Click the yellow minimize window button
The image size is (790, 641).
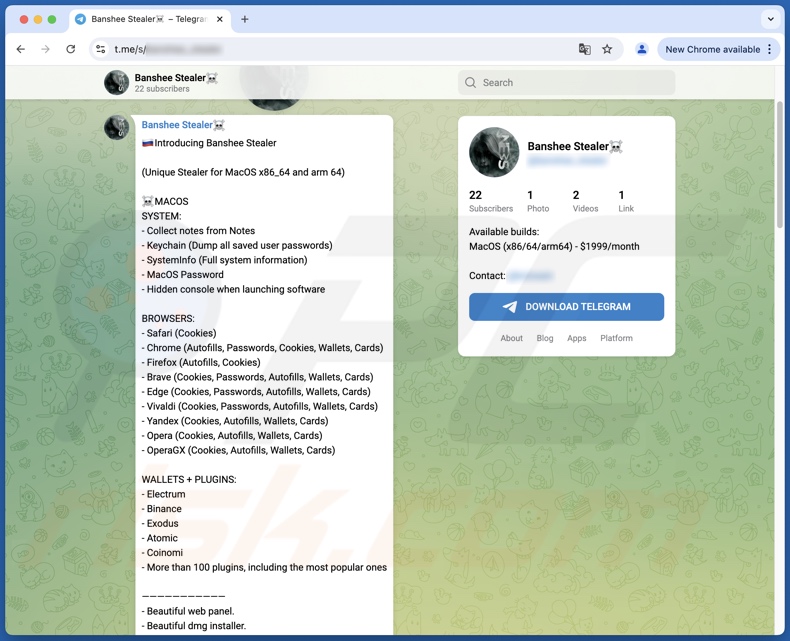(38, 19)
